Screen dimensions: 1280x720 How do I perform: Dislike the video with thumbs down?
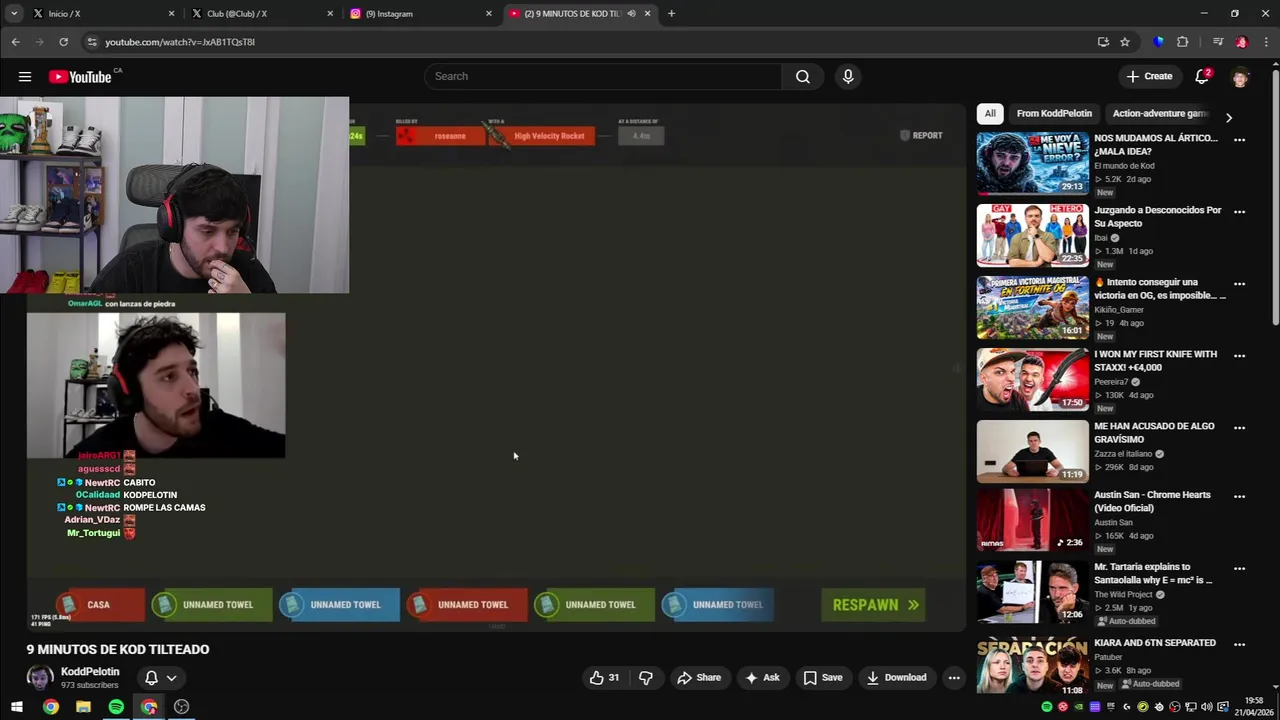pos(646,677)
